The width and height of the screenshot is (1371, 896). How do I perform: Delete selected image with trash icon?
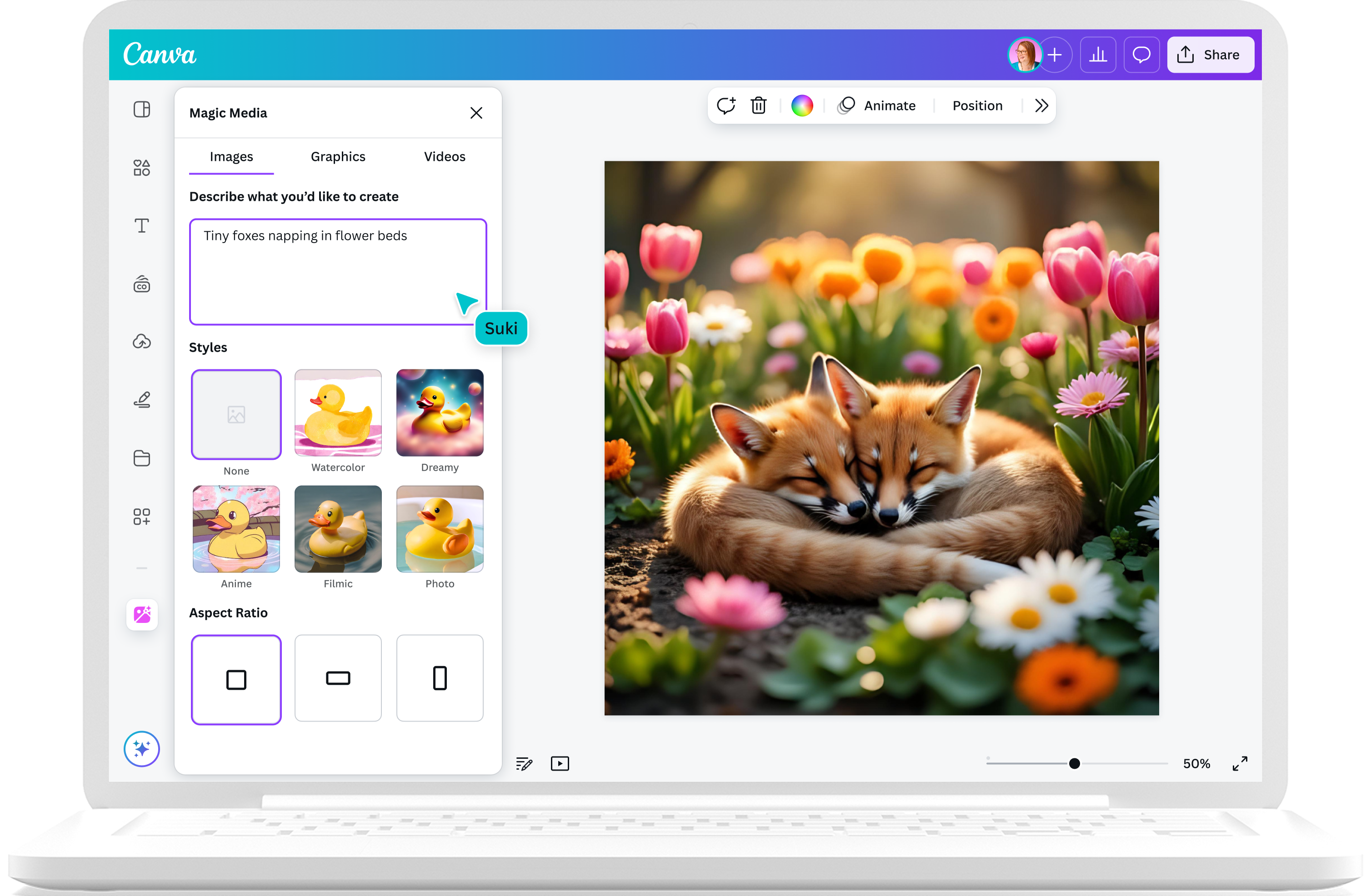[x=758, y=105]
